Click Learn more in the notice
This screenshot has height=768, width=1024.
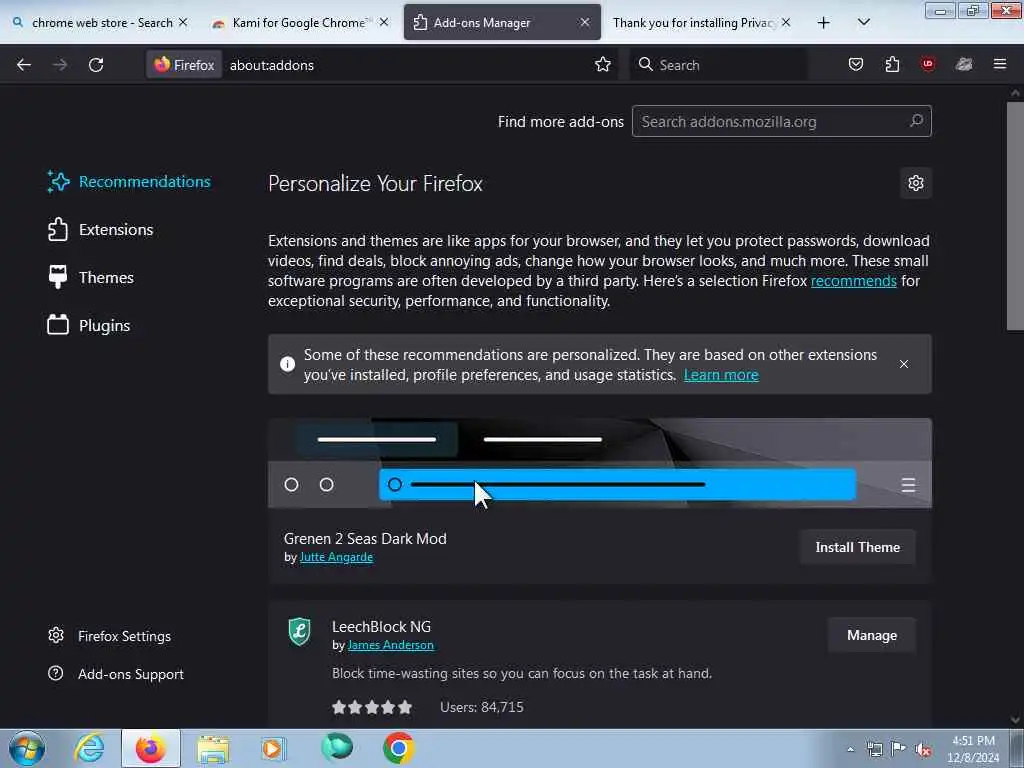[721, 375]
